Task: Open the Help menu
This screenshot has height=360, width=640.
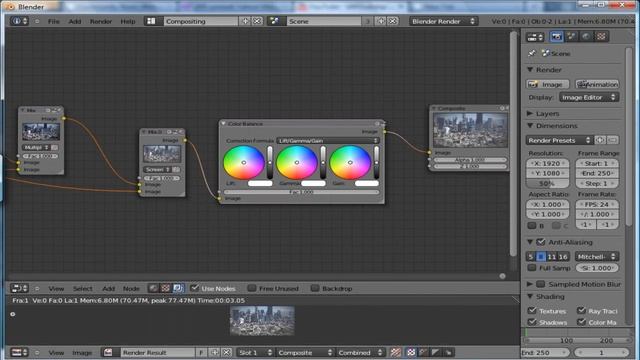Action: tap(128, 21)
